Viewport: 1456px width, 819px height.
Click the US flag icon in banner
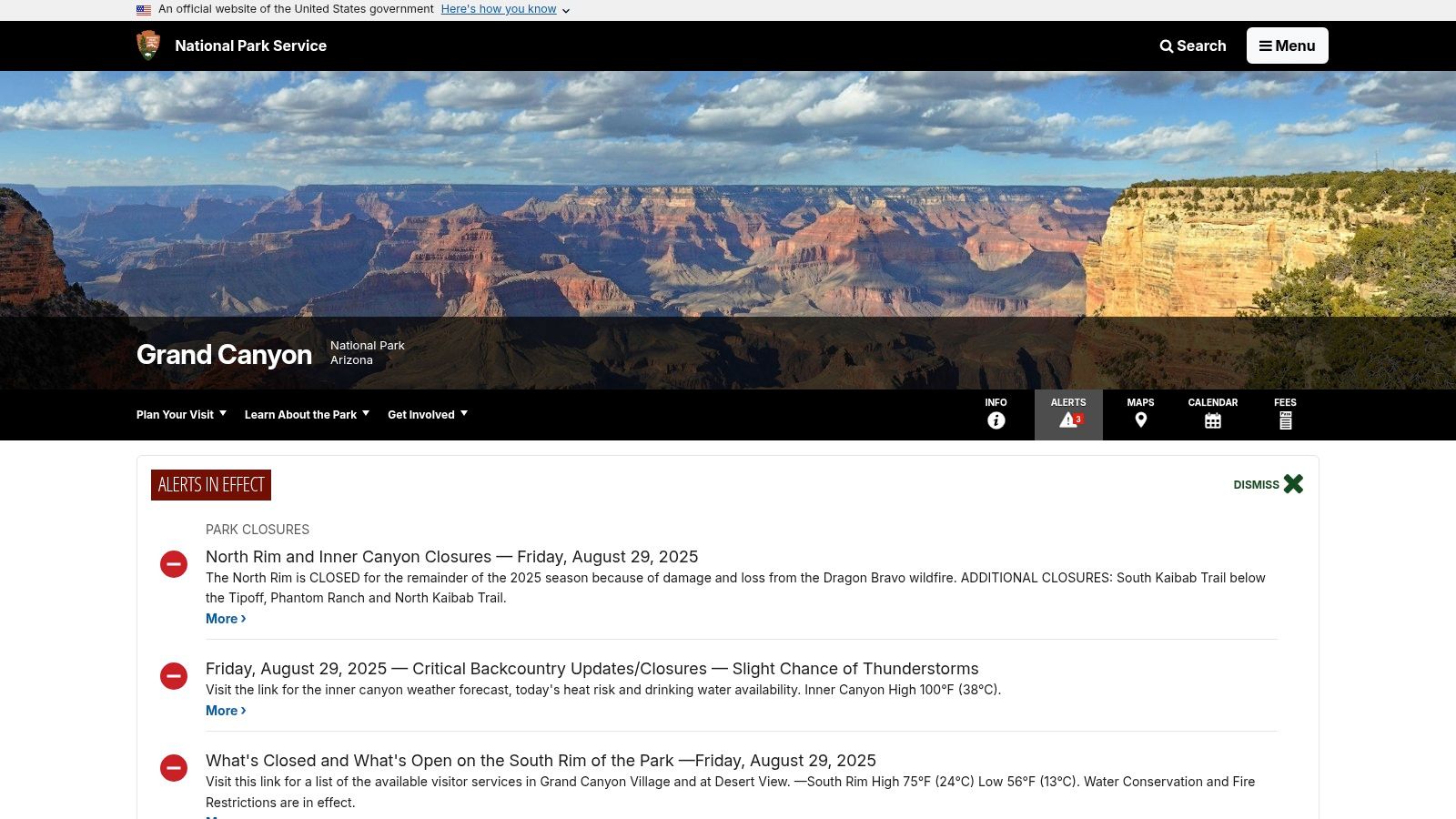coord(144,10)
